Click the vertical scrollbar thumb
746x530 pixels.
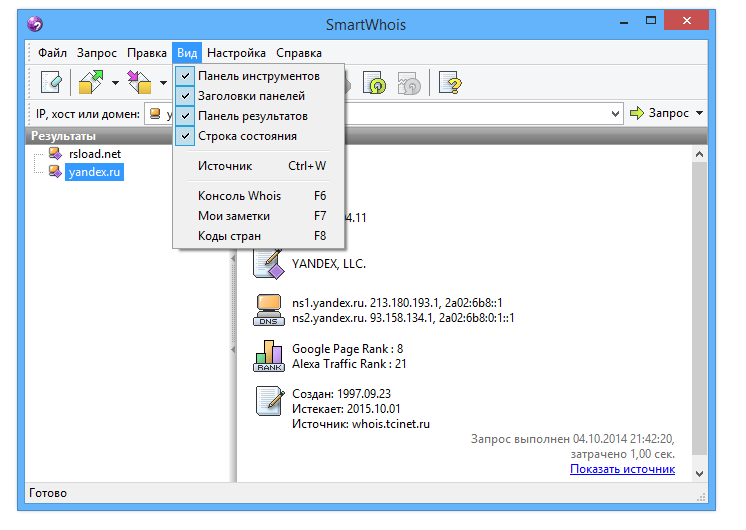point(699,307)
